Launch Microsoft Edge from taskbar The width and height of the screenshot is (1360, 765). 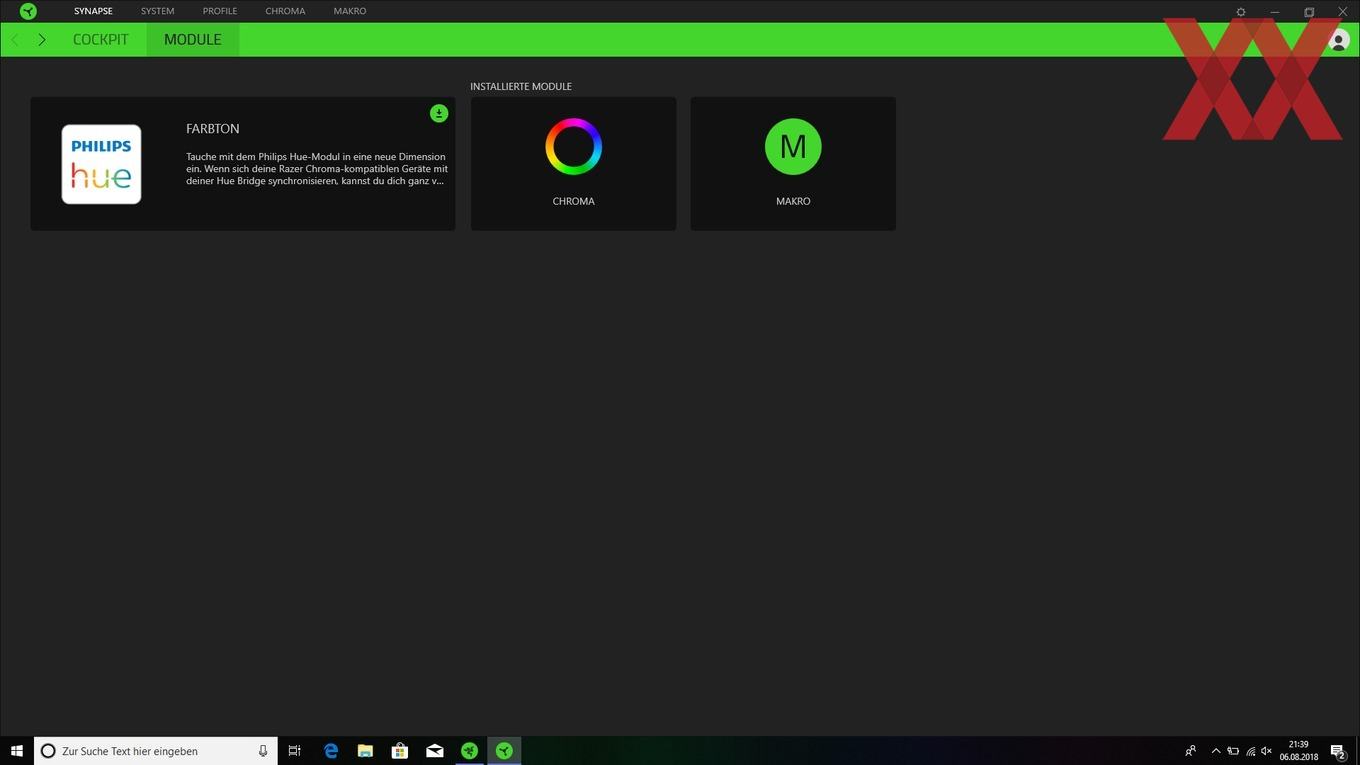click(330, 751)
